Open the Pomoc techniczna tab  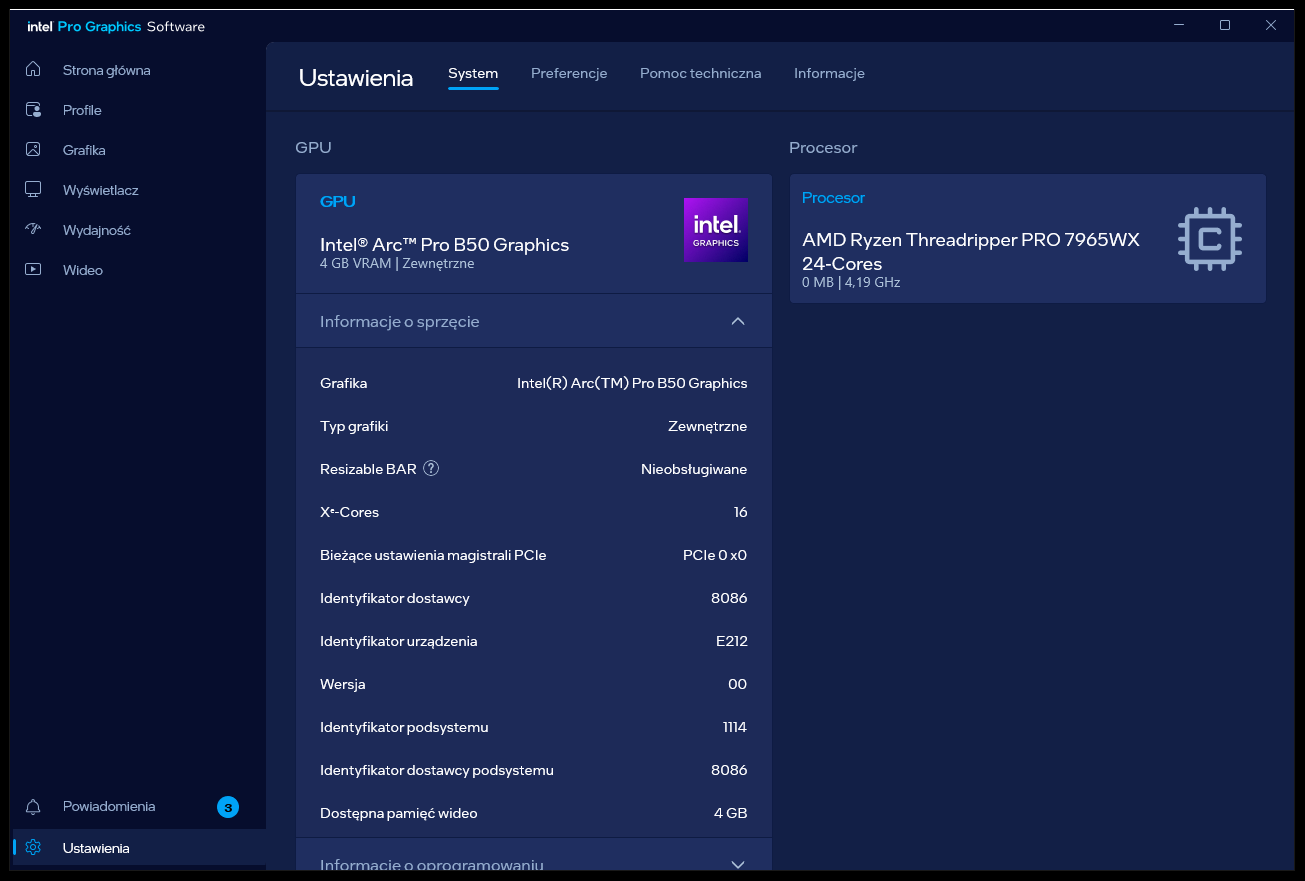pyautogui.click(x=700, y=74)
